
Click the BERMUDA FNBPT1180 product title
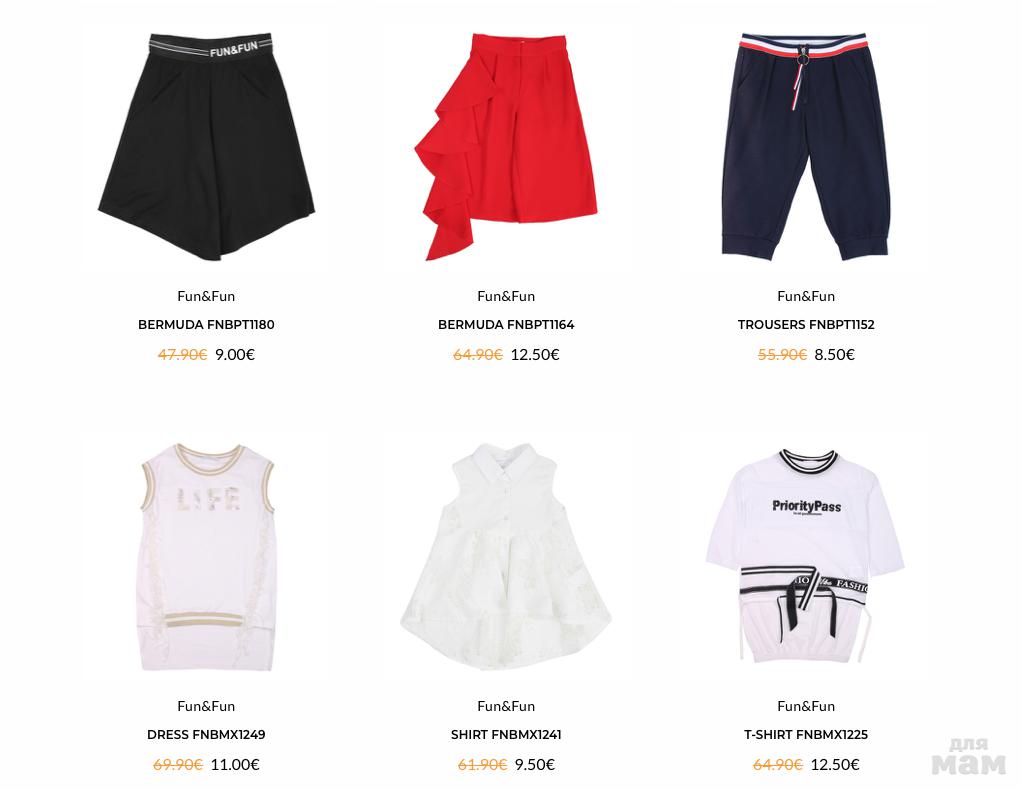pyautogui.click(x=206, y=325)
